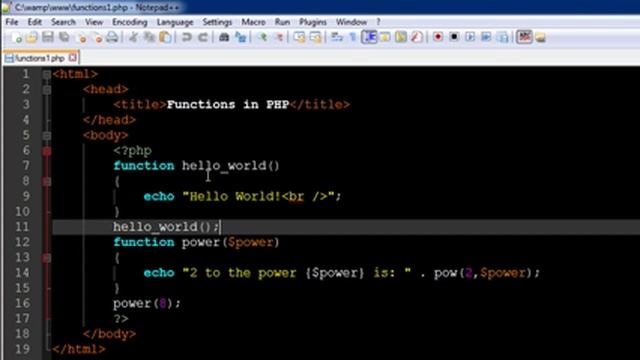Open the Replace dialog icon
The image size is (640, 360).
(241, 37)
